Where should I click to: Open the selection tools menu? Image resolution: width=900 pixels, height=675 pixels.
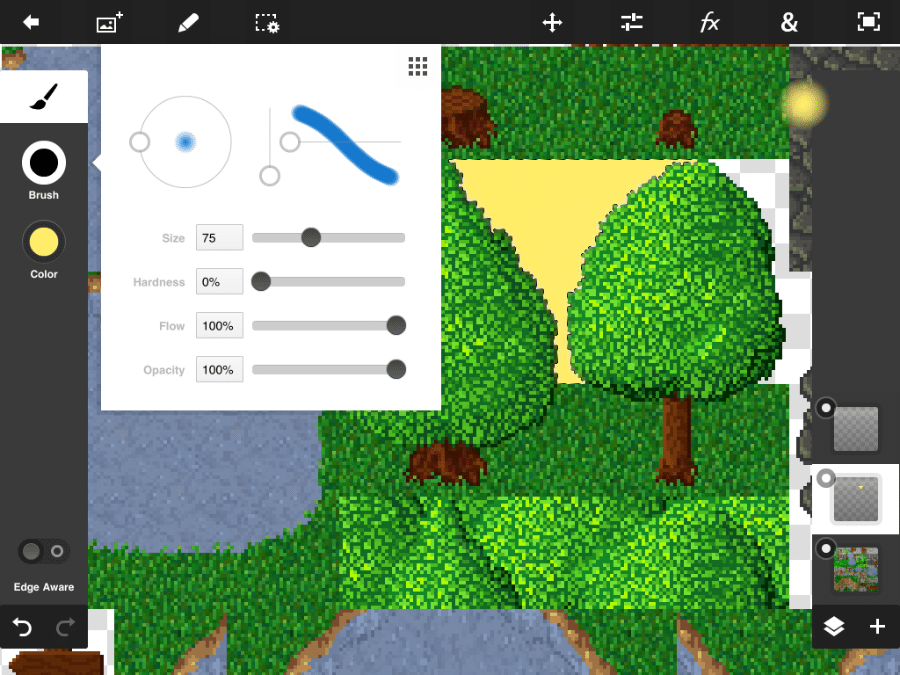267,23
